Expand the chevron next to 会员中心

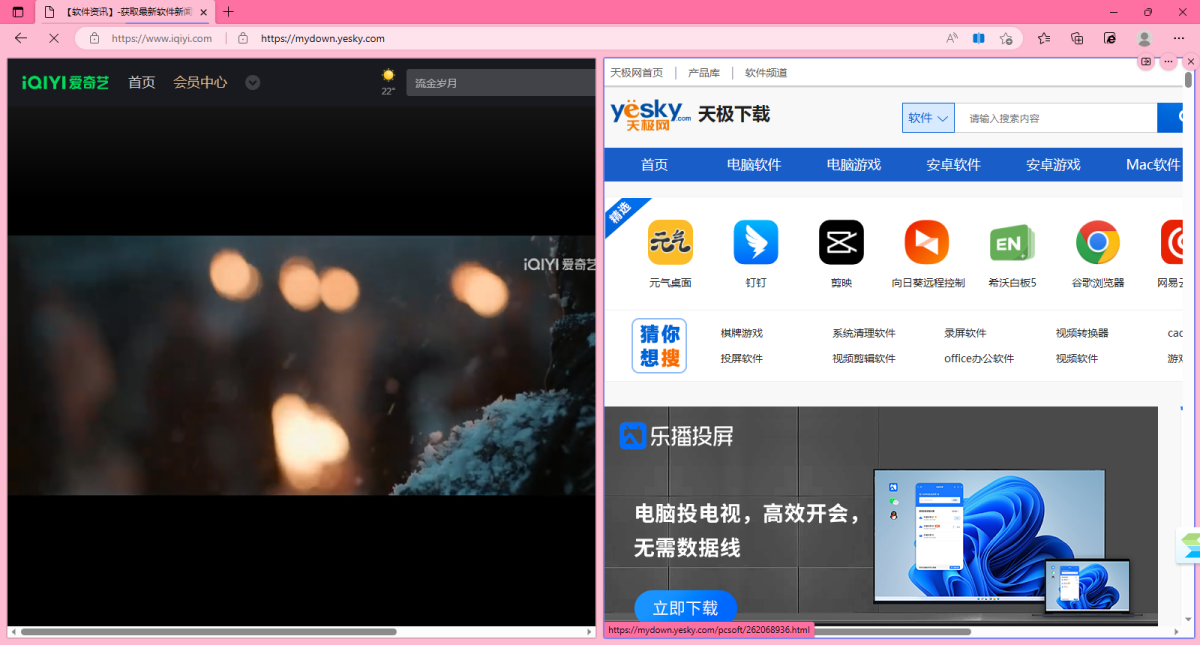252,82
